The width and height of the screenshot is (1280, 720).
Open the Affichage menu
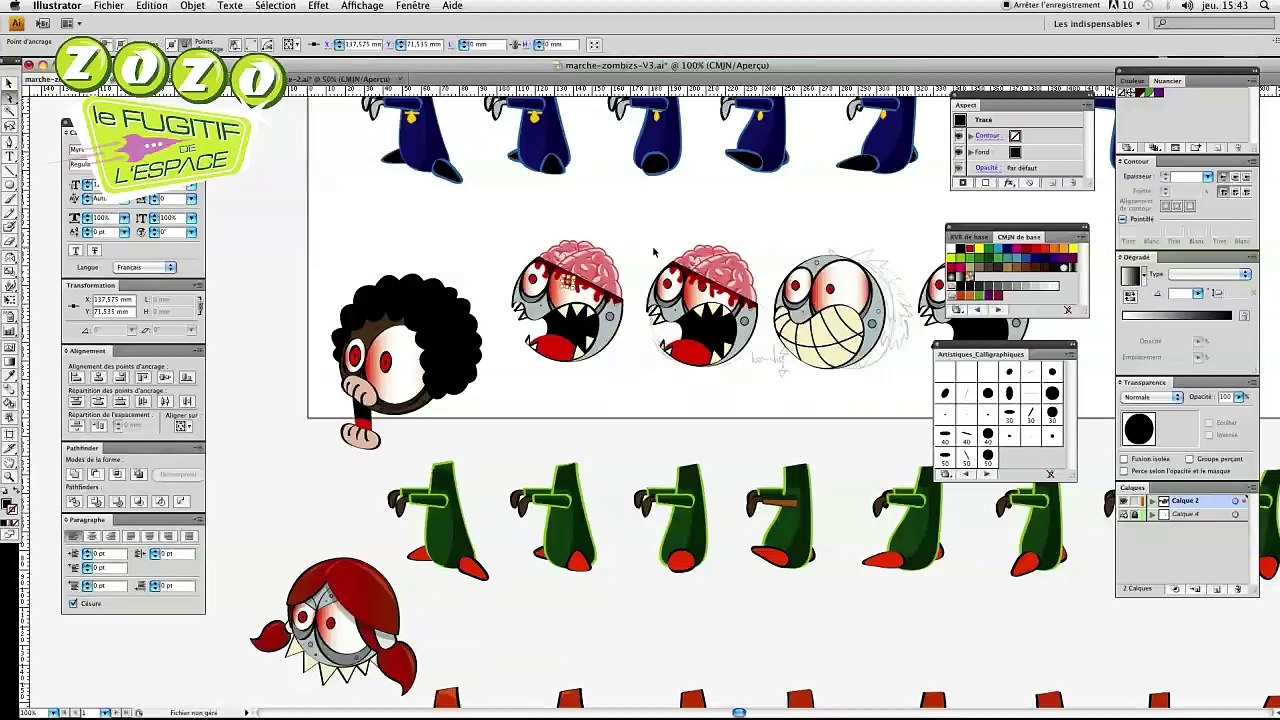point(362,6)
